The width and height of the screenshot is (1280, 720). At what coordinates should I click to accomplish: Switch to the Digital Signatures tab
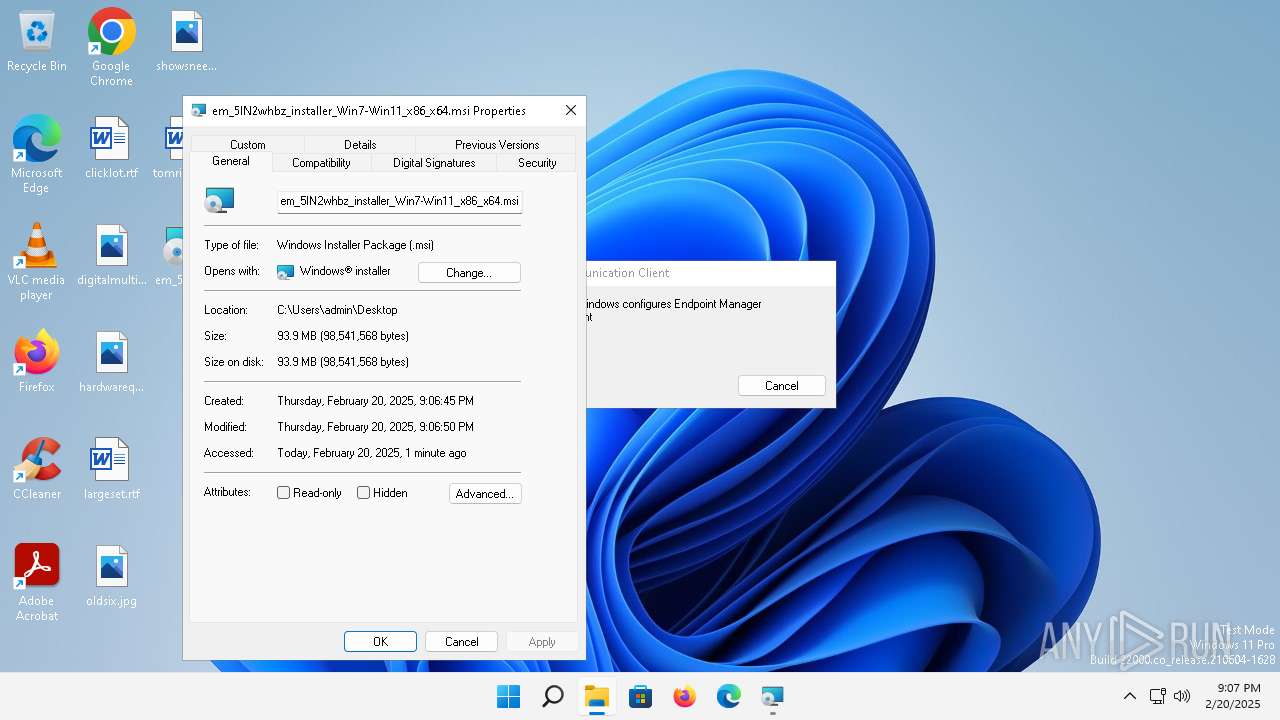(434, 162)
